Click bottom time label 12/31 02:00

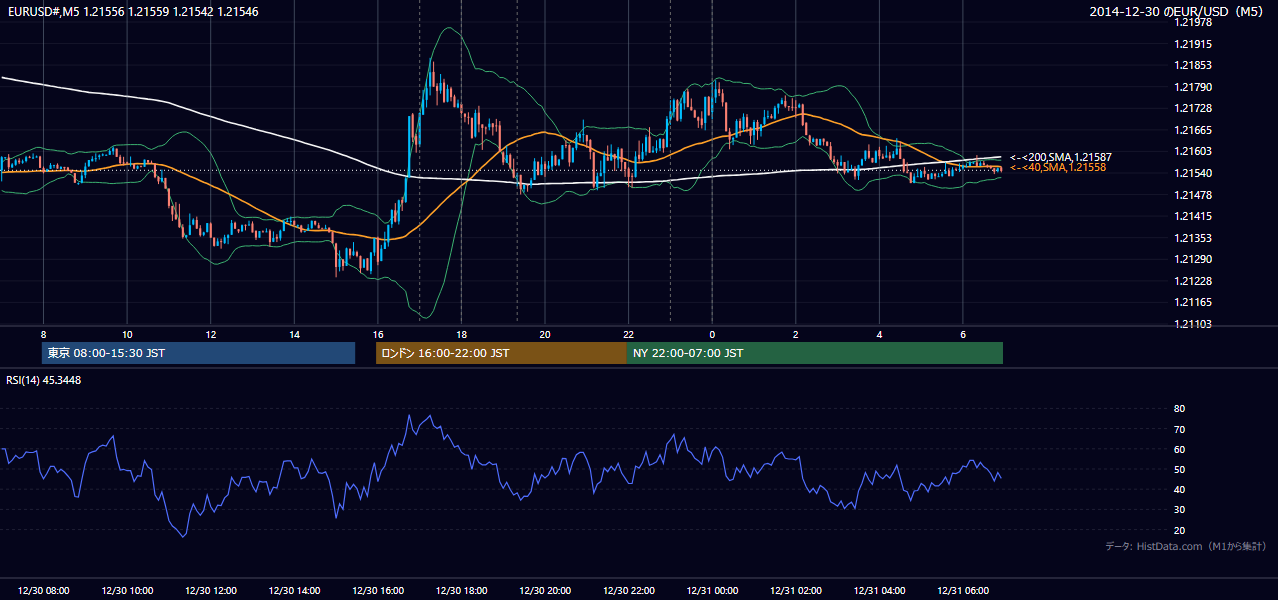pos(796,591)
